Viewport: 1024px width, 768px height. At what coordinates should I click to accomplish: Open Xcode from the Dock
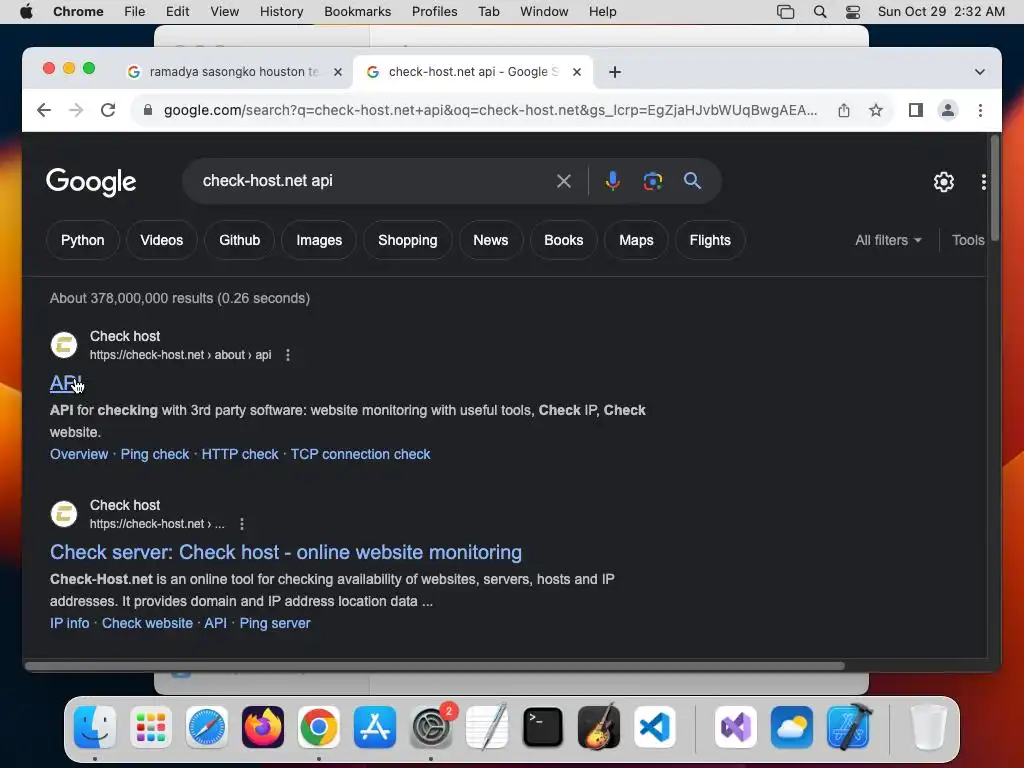tap(849, 727)
